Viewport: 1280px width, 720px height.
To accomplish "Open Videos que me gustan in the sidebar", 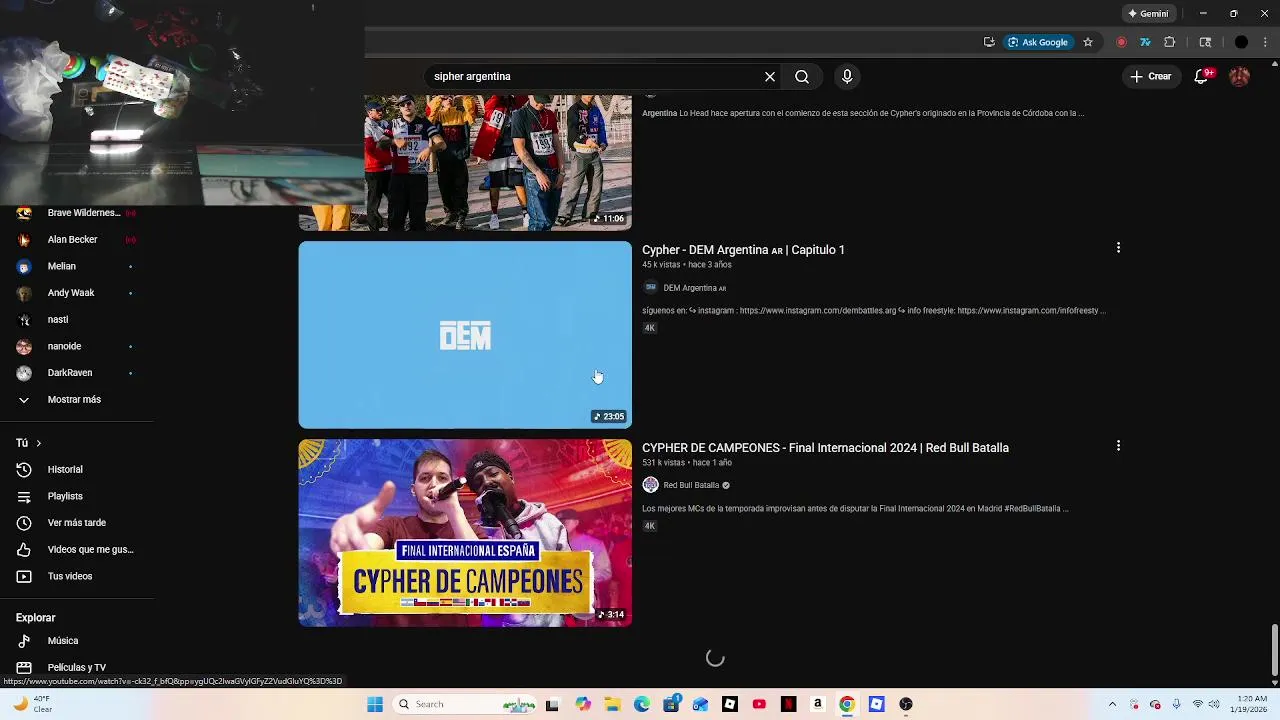I will (x=76, y=549).
